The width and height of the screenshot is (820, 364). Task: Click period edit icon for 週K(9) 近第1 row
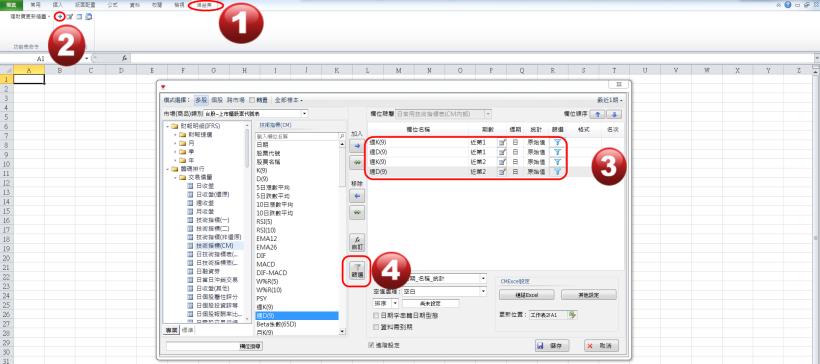pos(502,142)
